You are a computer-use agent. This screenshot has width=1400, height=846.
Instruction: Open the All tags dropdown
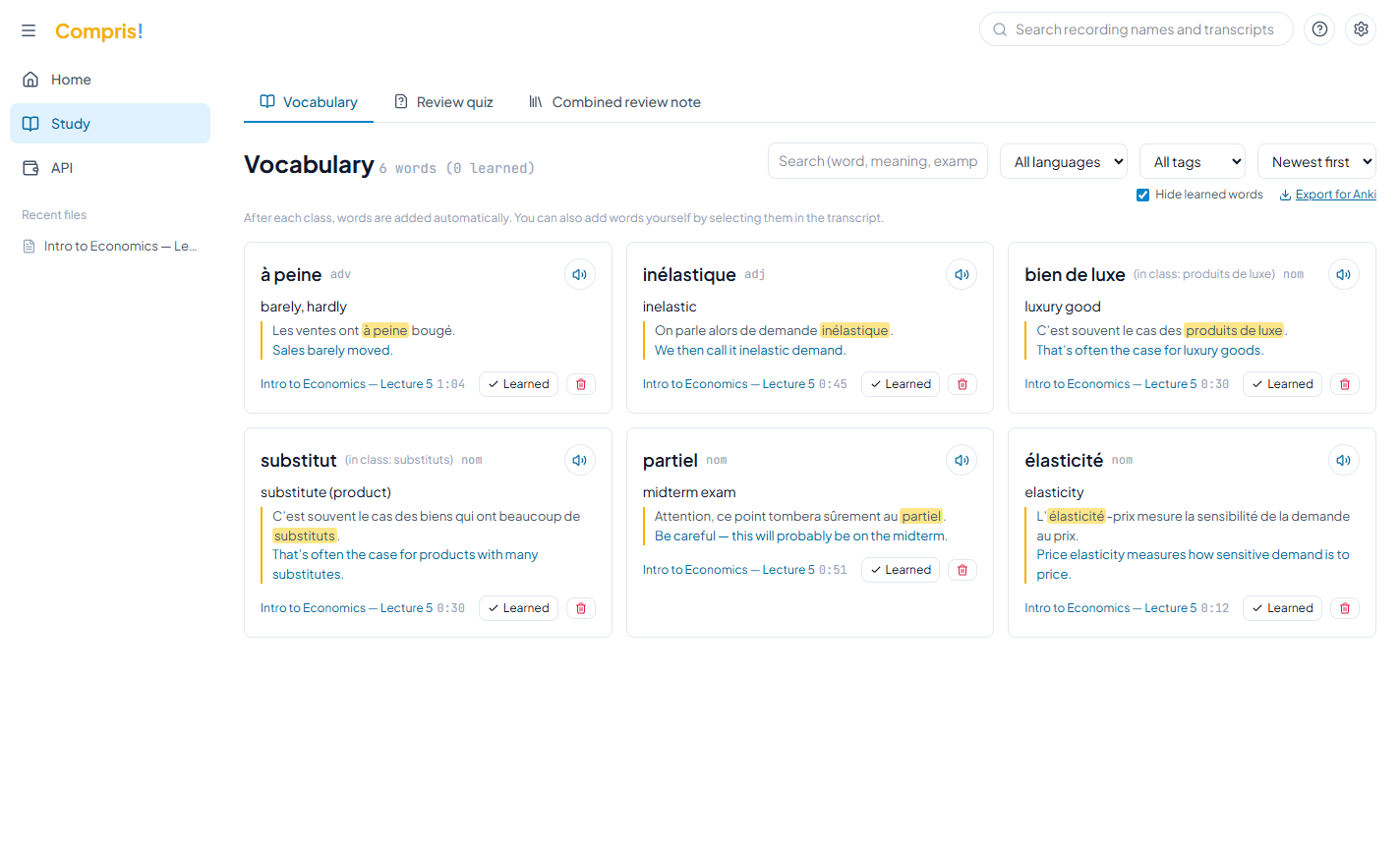(x=1193, y=162)
